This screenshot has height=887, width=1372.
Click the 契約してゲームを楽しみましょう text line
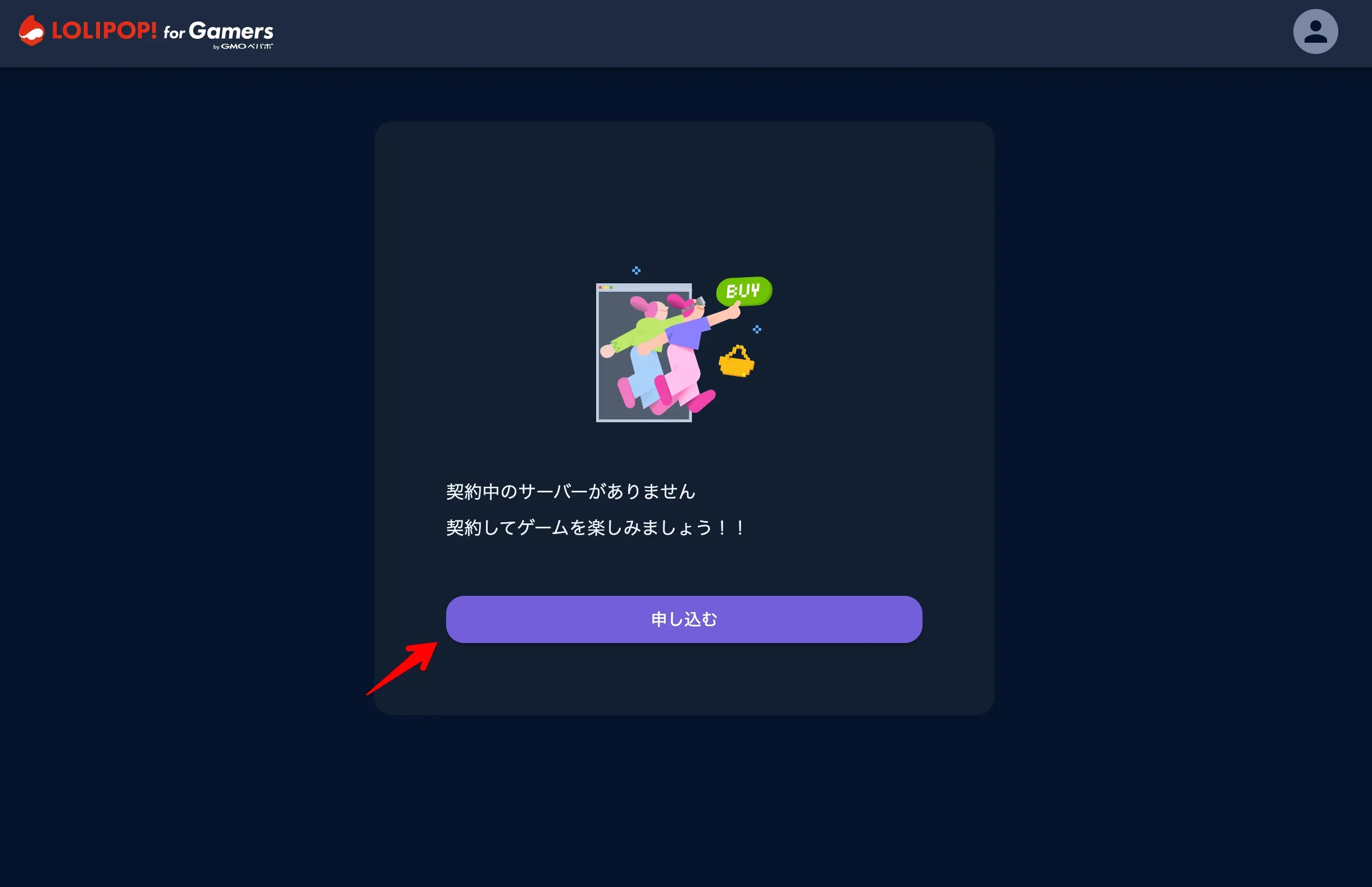(x=596, y=528)
